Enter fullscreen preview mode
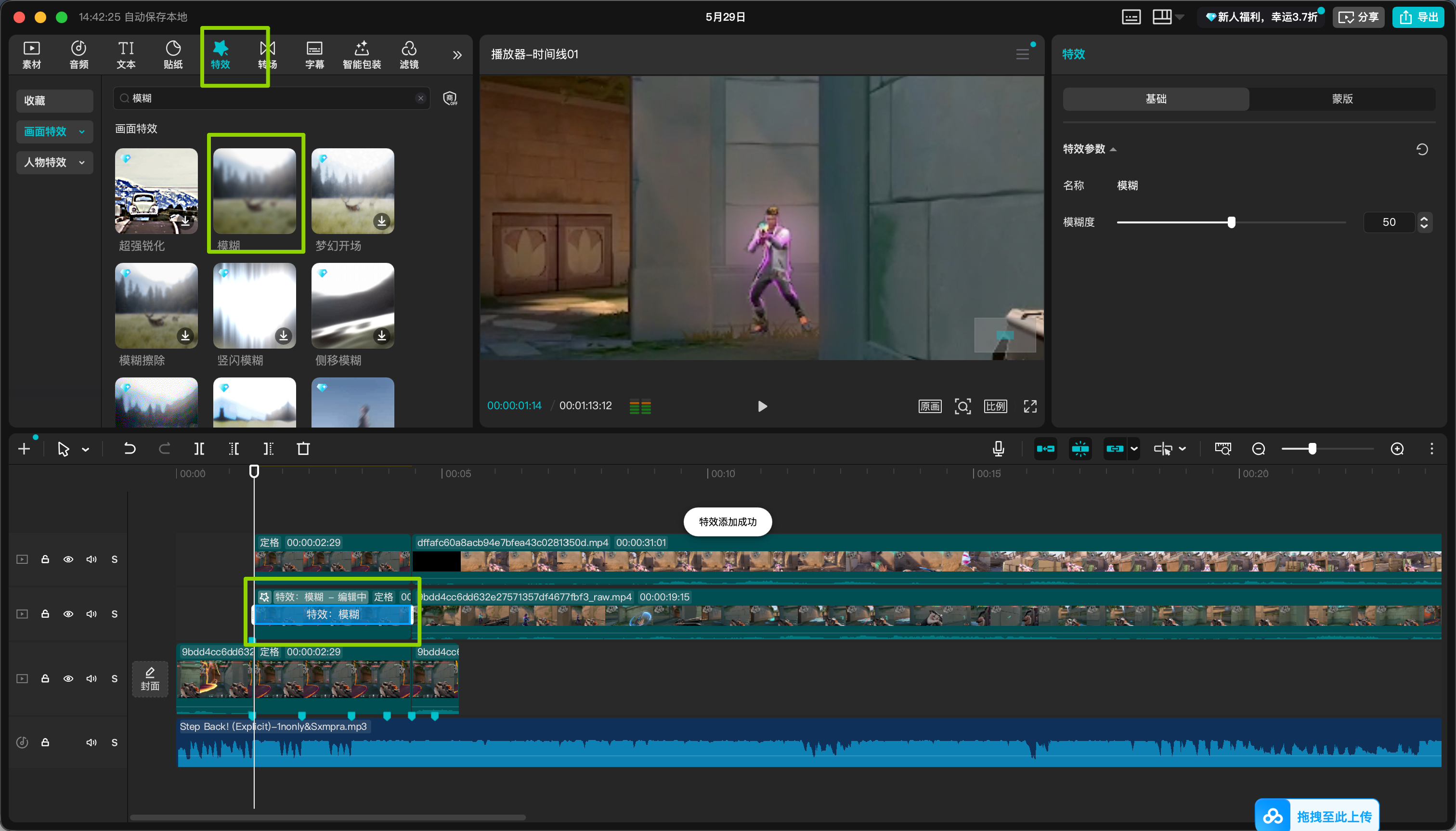Image resolution: width=1456 pixels, height=831 pixels. (1030, 406)
